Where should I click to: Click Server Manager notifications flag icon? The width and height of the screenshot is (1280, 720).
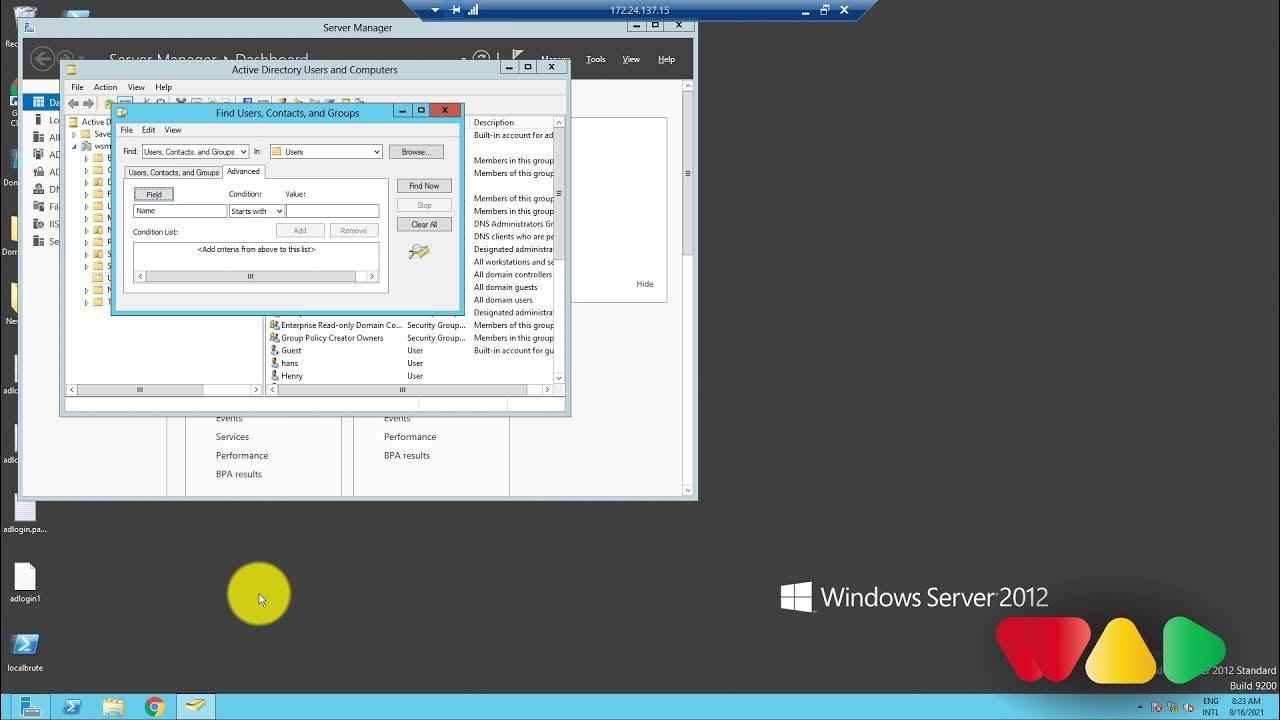click(517, 57)
